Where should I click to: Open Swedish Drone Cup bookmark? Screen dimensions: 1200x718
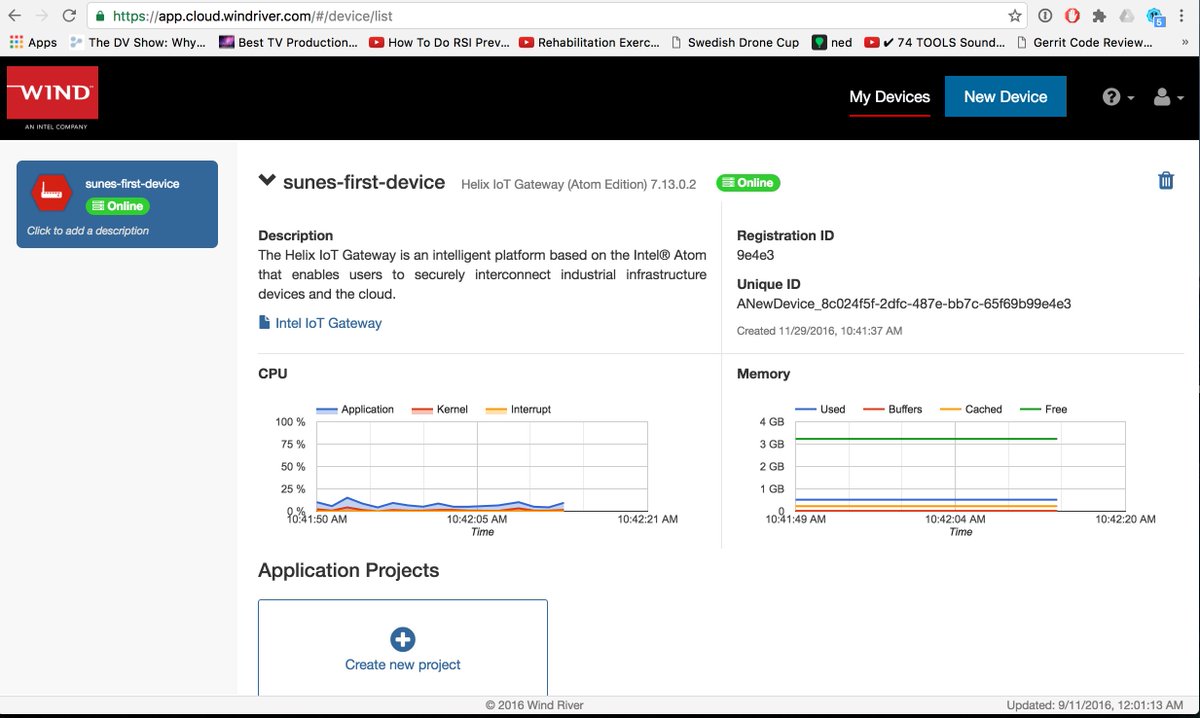(735, 42)
